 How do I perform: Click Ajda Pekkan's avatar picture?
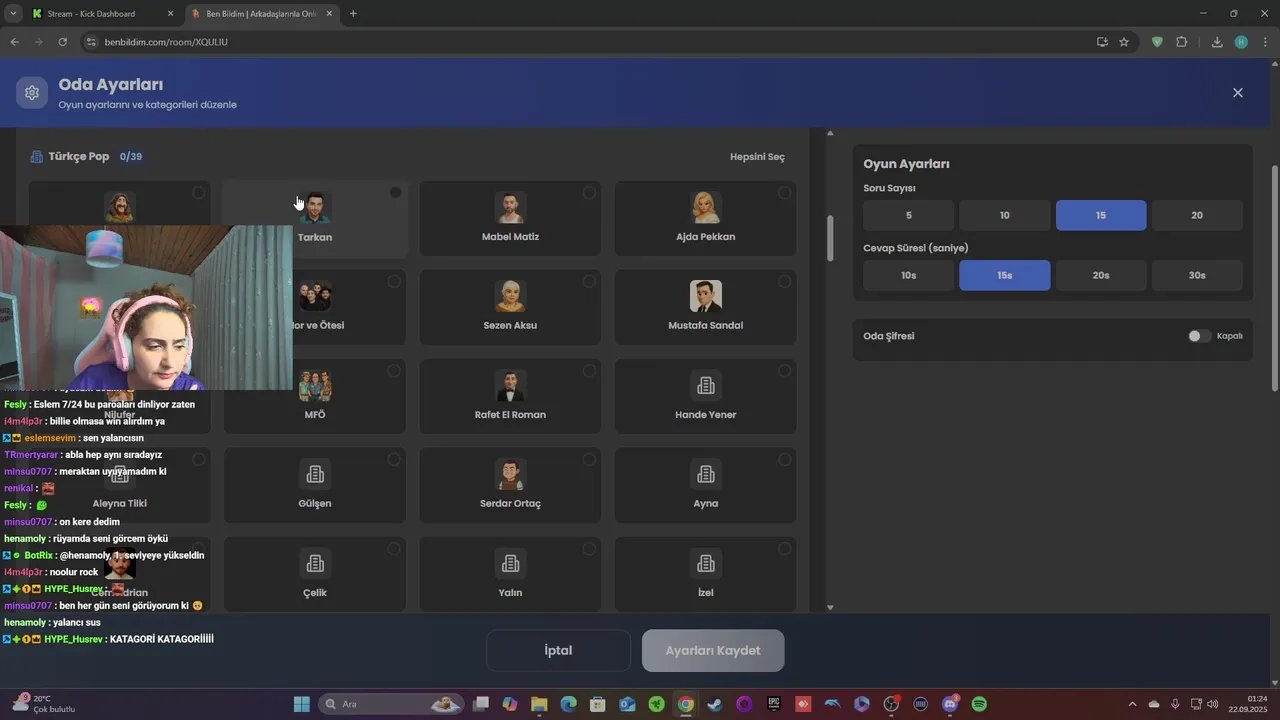pos(706,208)
